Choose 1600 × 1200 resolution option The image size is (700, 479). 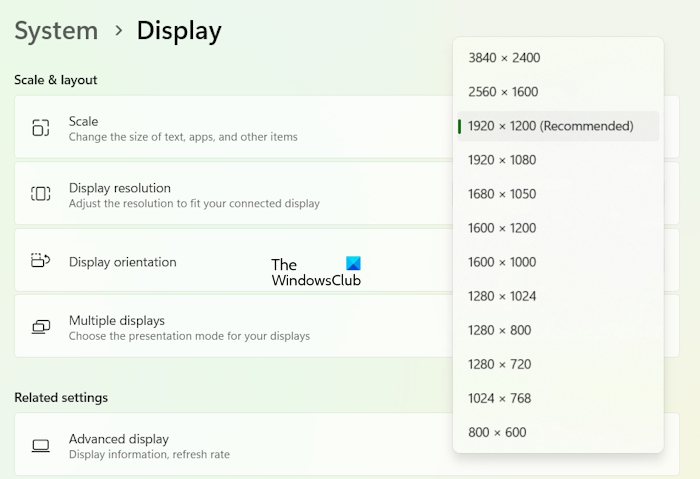tap(502, 228)
